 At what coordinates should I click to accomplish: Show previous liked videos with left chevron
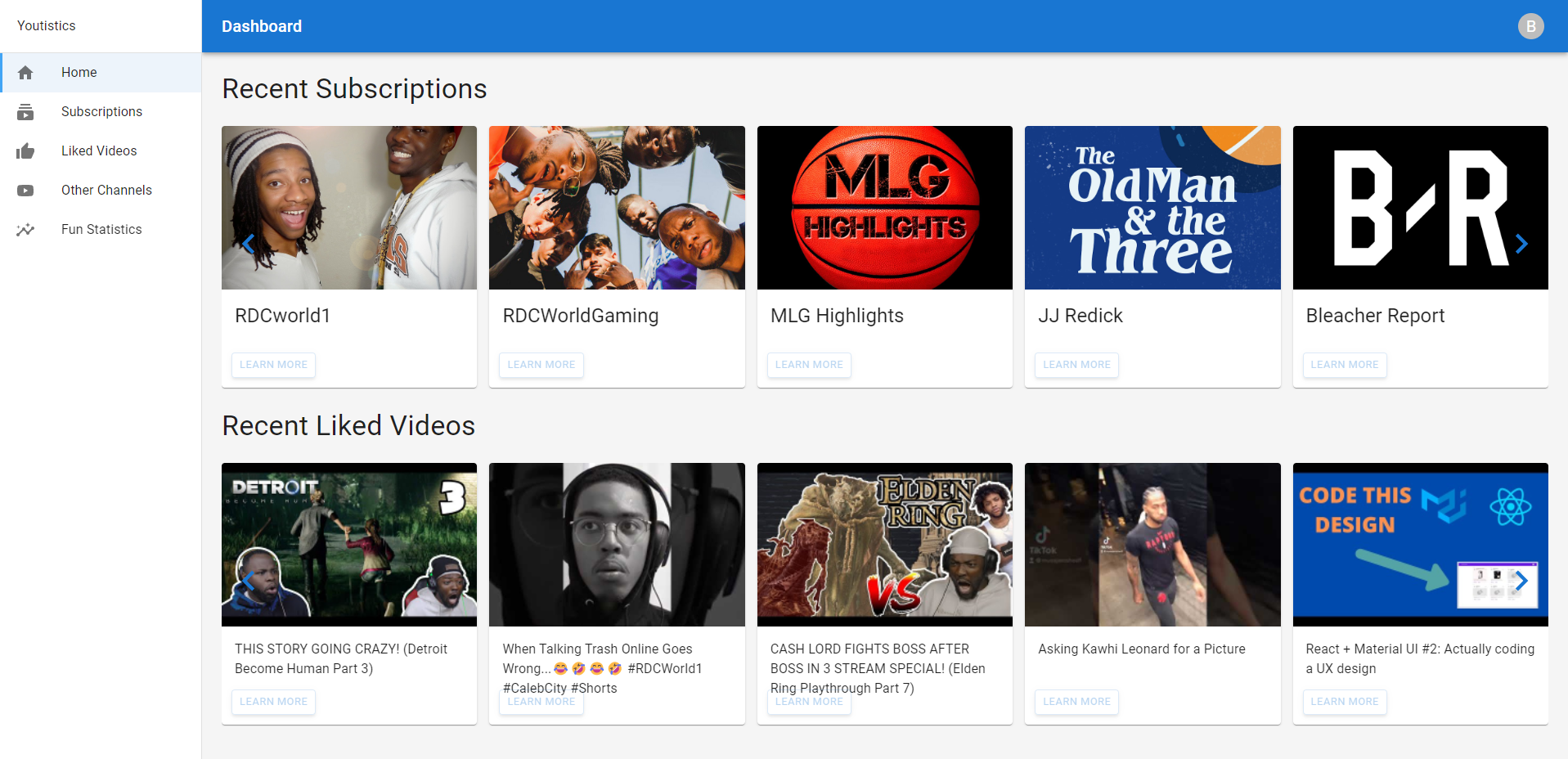coord(249,581)
